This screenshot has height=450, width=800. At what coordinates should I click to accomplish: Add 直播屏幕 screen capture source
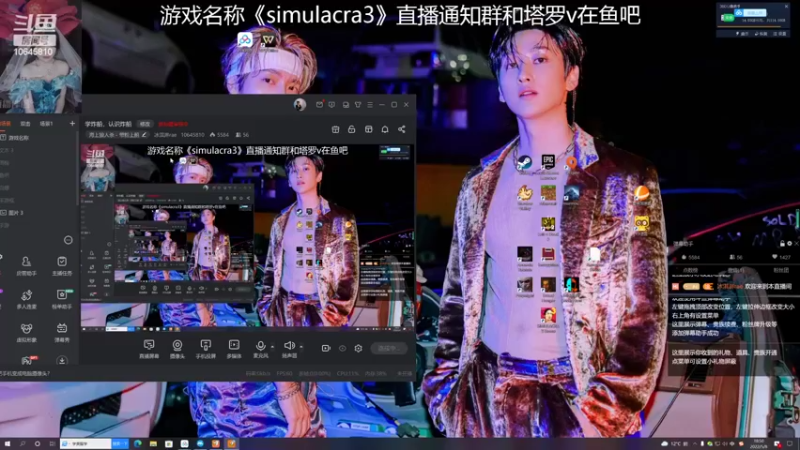(149, 349)
